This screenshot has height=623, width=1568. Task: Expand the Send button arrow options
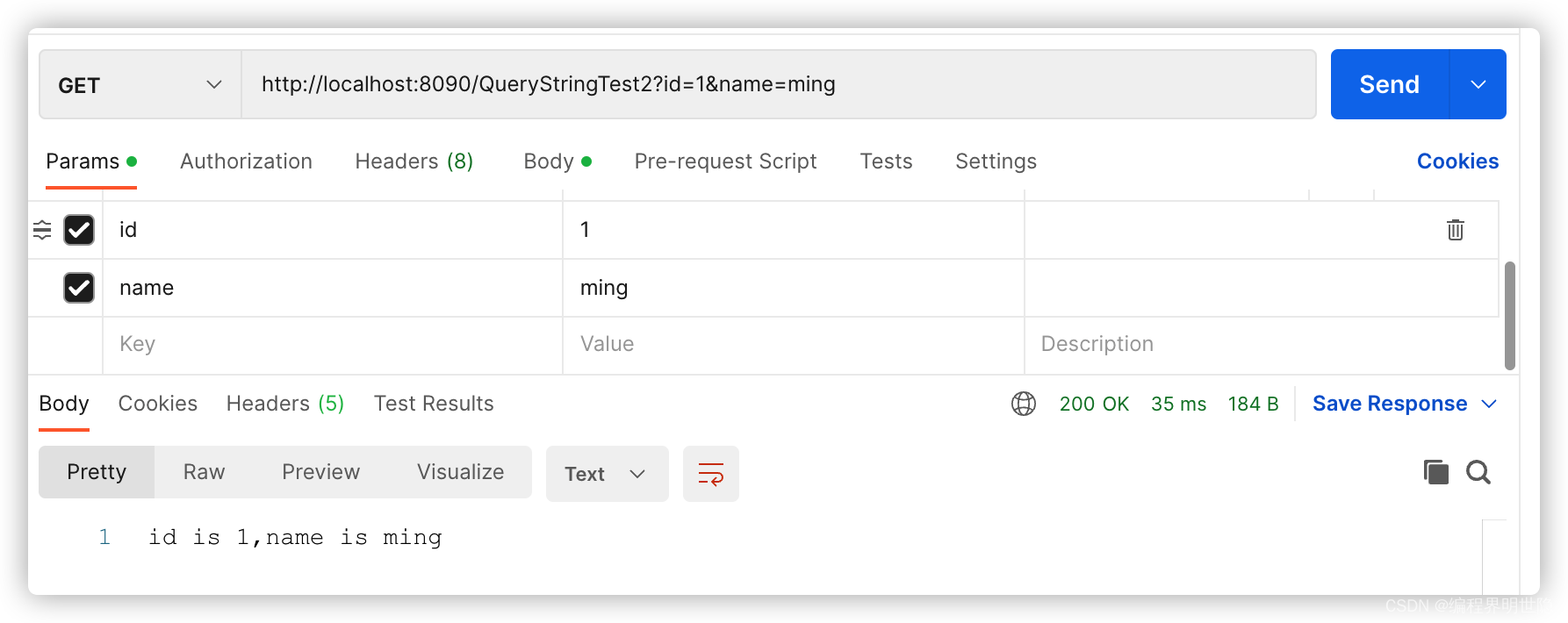pos(1478,85)
